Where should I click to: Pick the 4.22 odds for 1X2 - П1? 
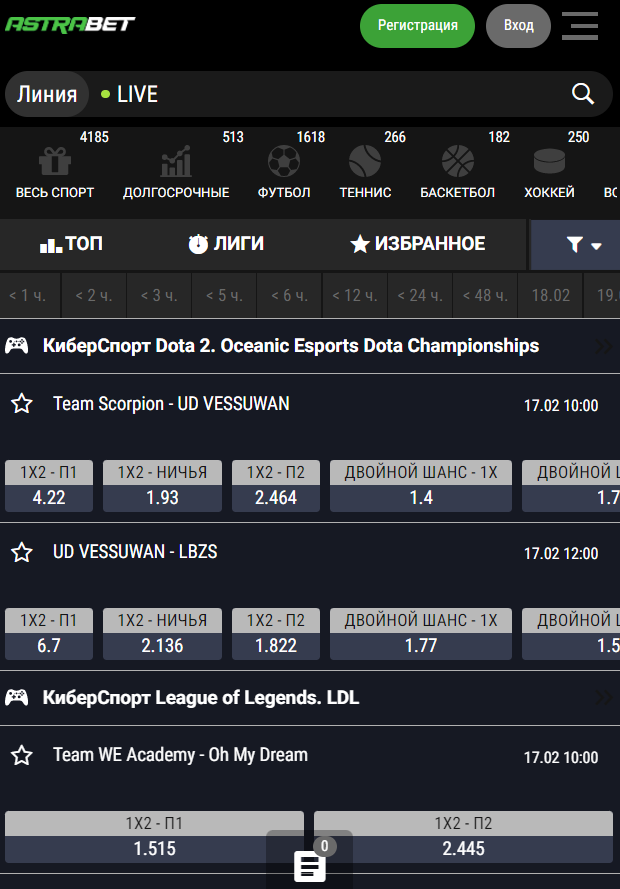(49, 497)
